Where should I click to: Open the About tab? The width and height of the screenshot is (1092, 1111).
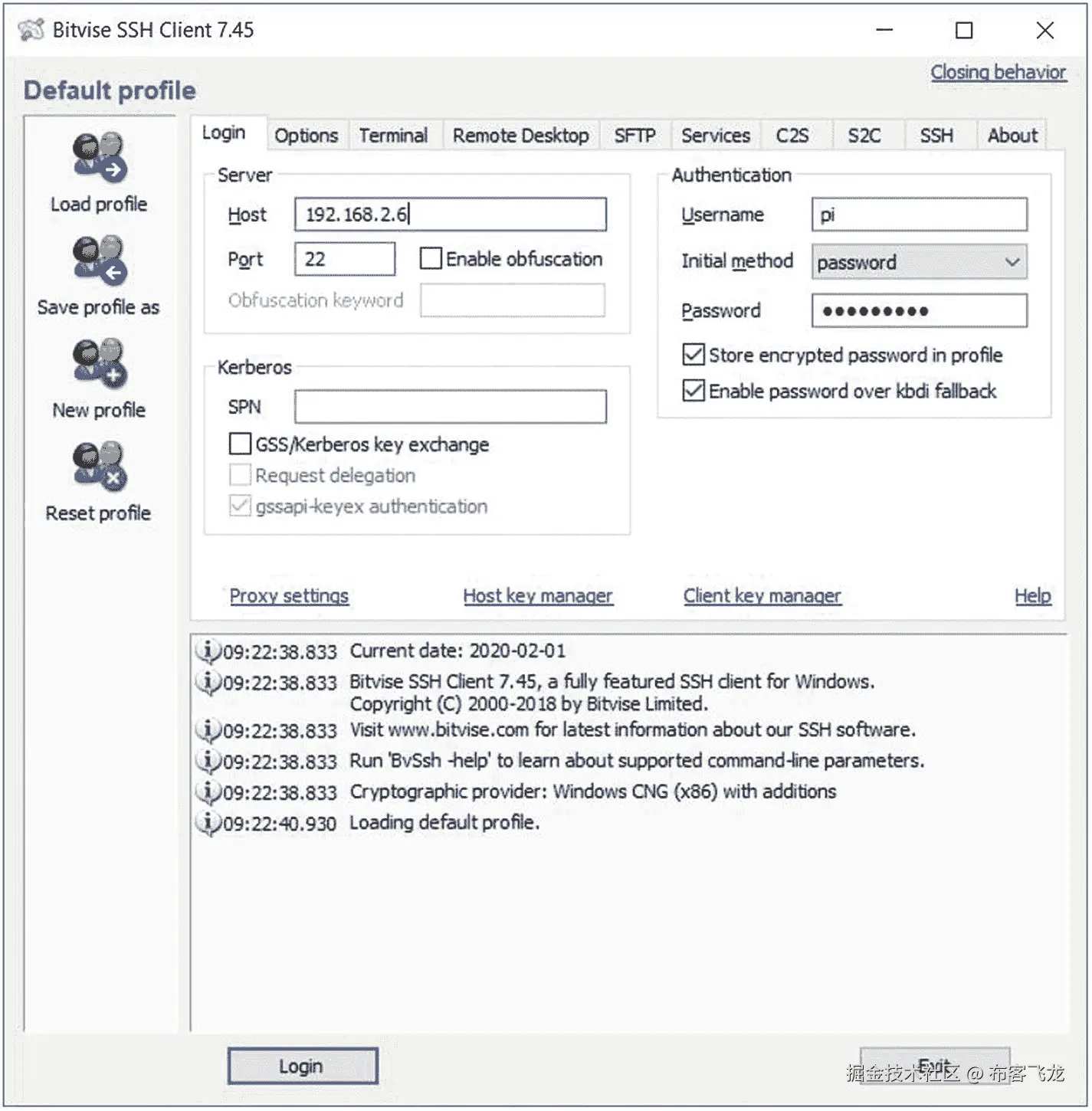point(1012,135)
